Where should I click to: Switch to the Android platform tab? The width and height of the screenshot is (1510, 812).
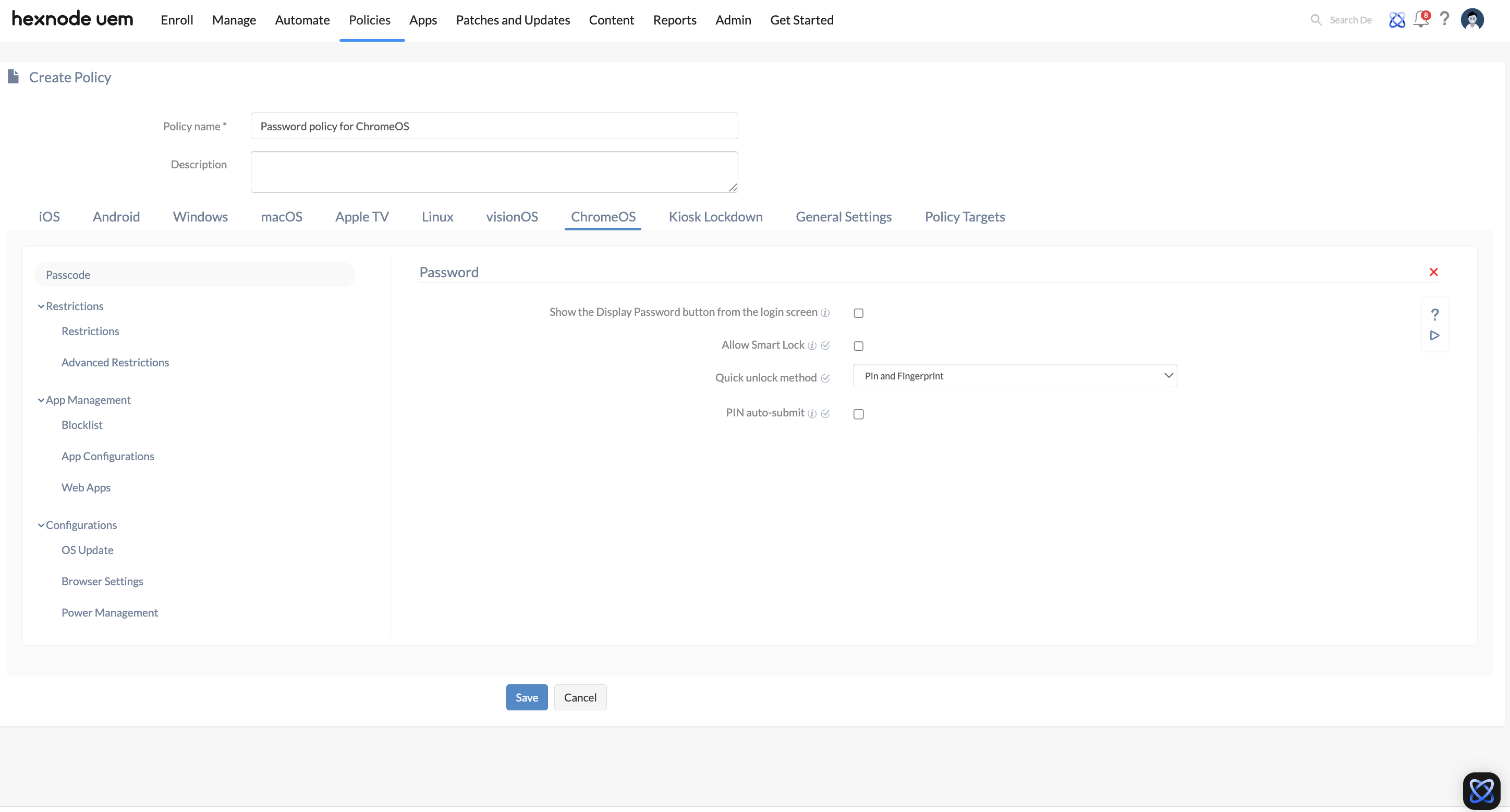[x=116, y=216]
